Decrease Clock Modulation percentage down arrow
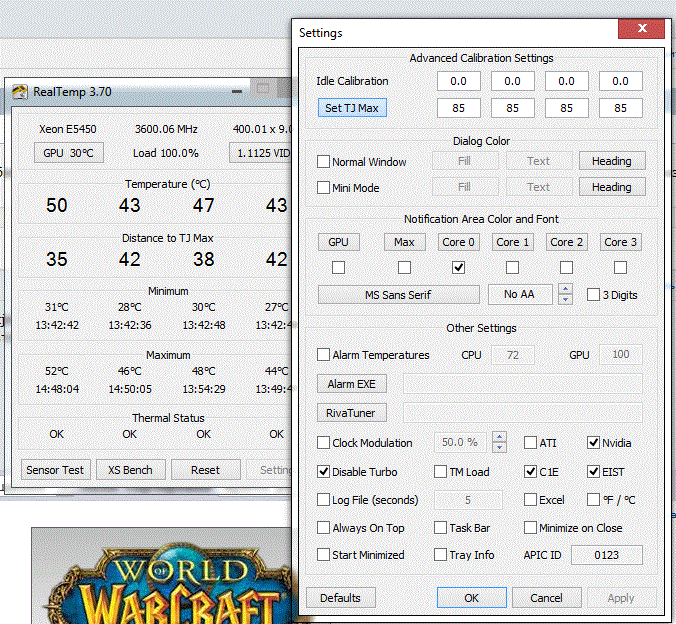The image size is (676, 624). click(500, 448)
